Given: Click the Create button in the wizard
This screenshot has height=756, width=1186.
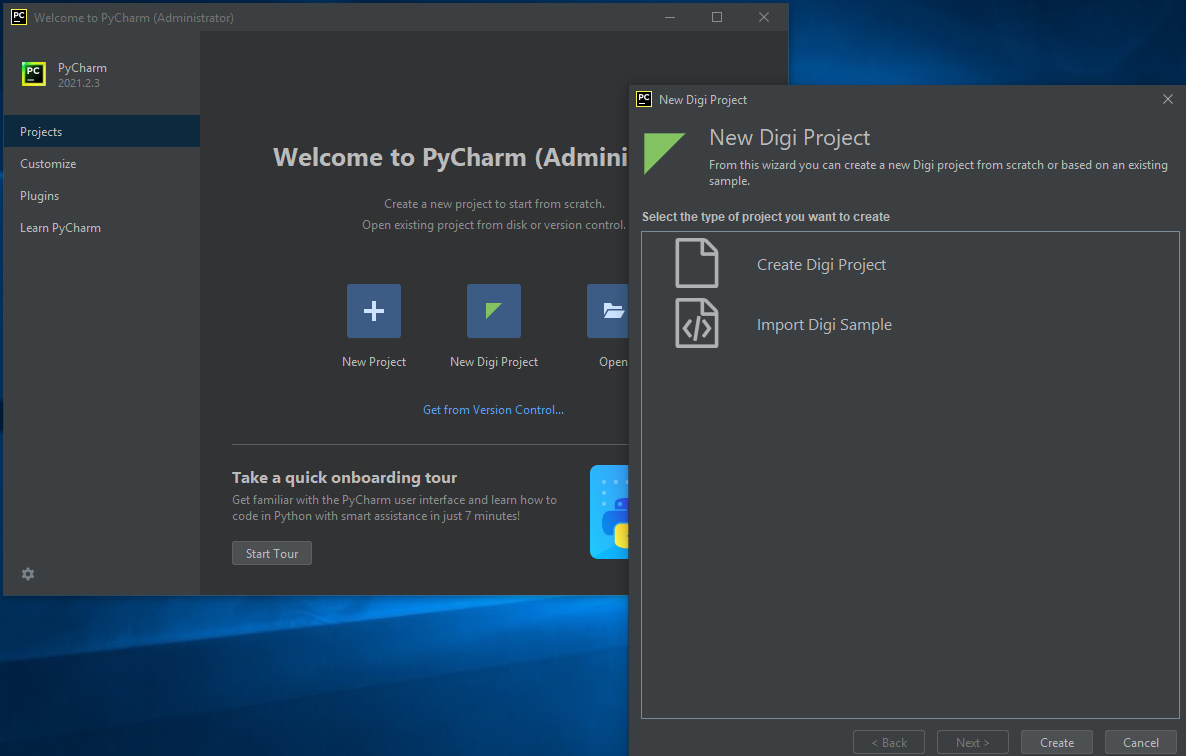Looking at the screenshot, I should tap(1057, 742).
